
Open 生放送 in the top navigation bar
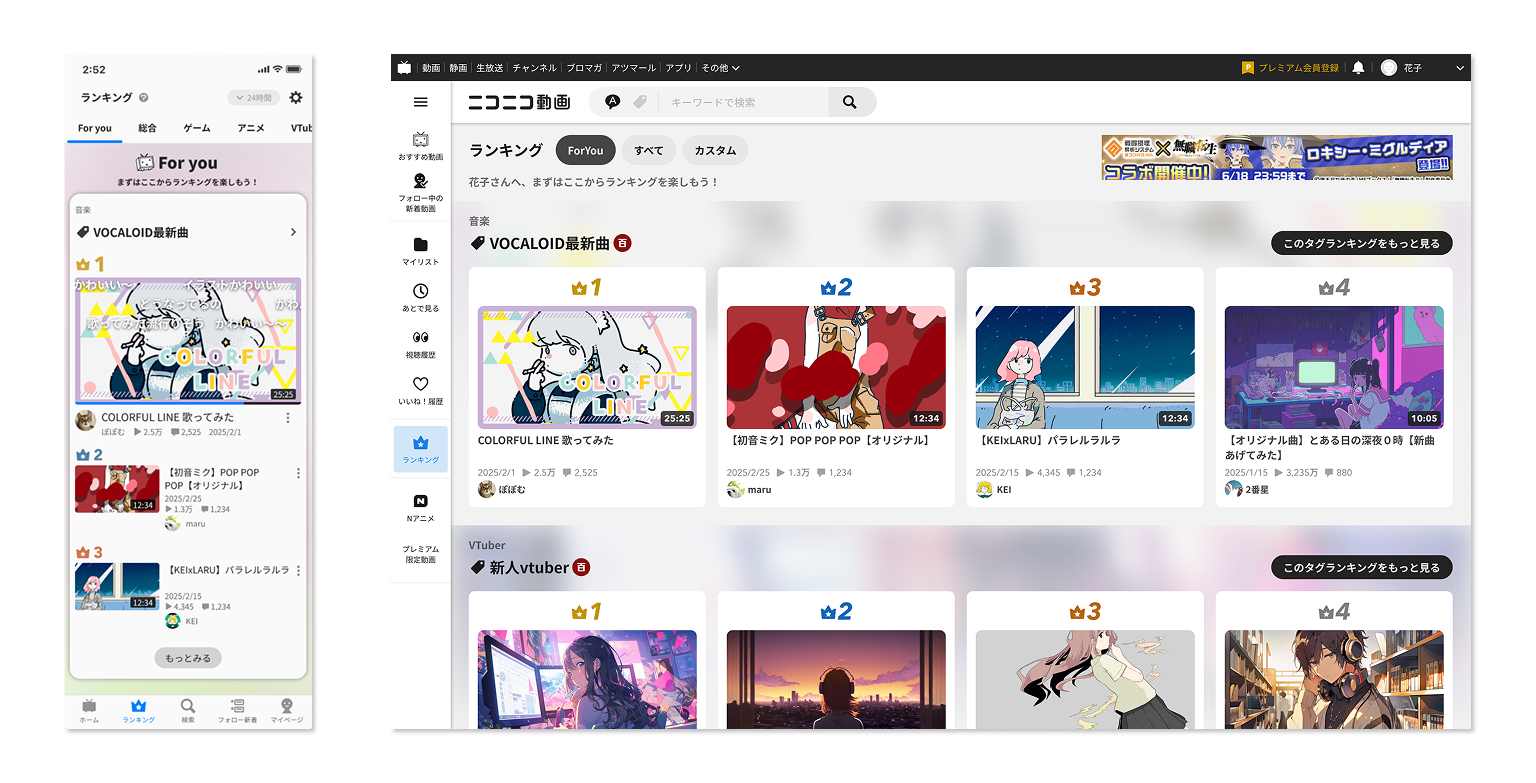click(490, 68)
